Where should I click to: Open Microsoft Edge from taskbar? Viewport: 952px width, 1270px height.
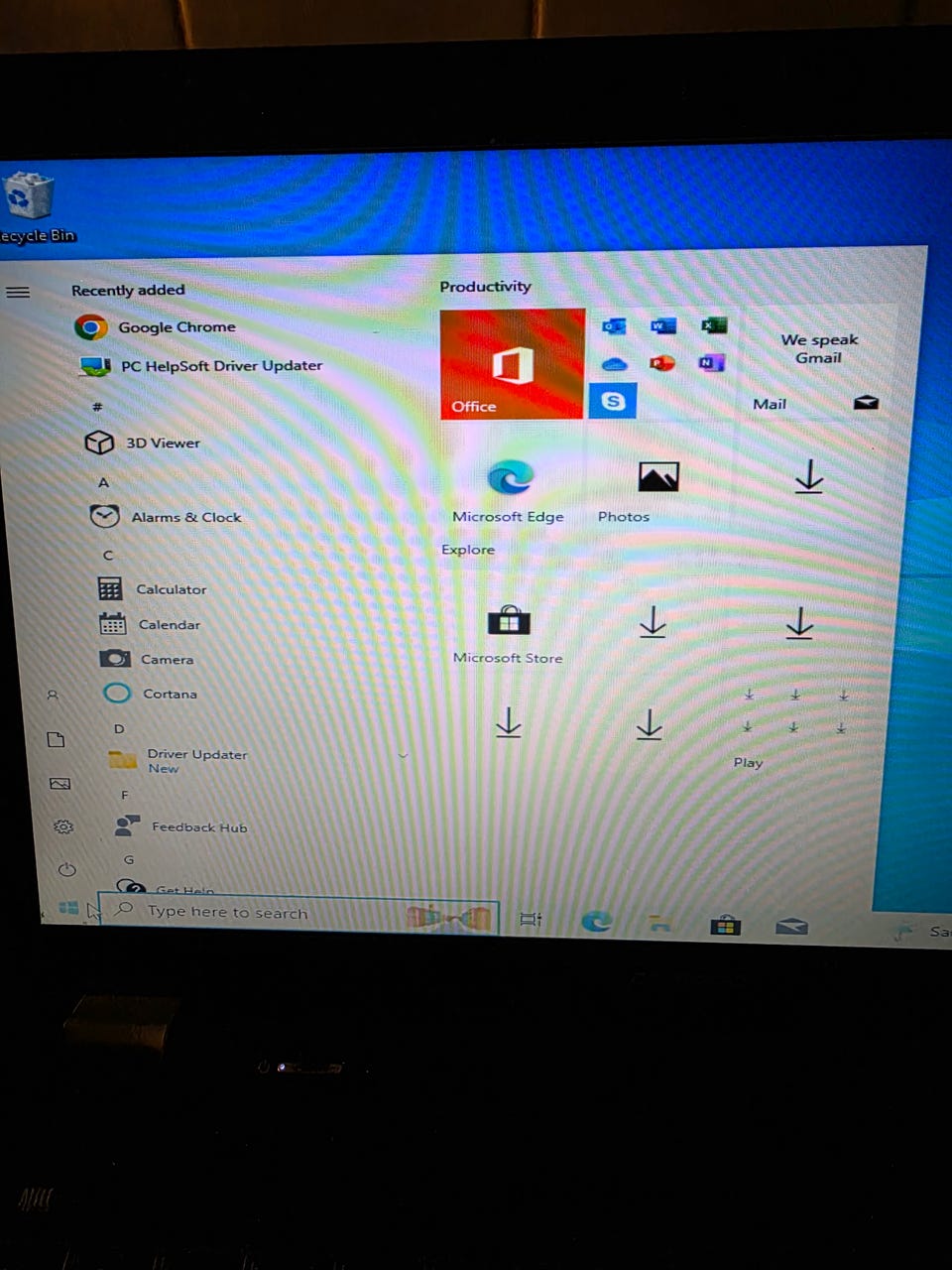pyautogui.click(x=596, y=922)
